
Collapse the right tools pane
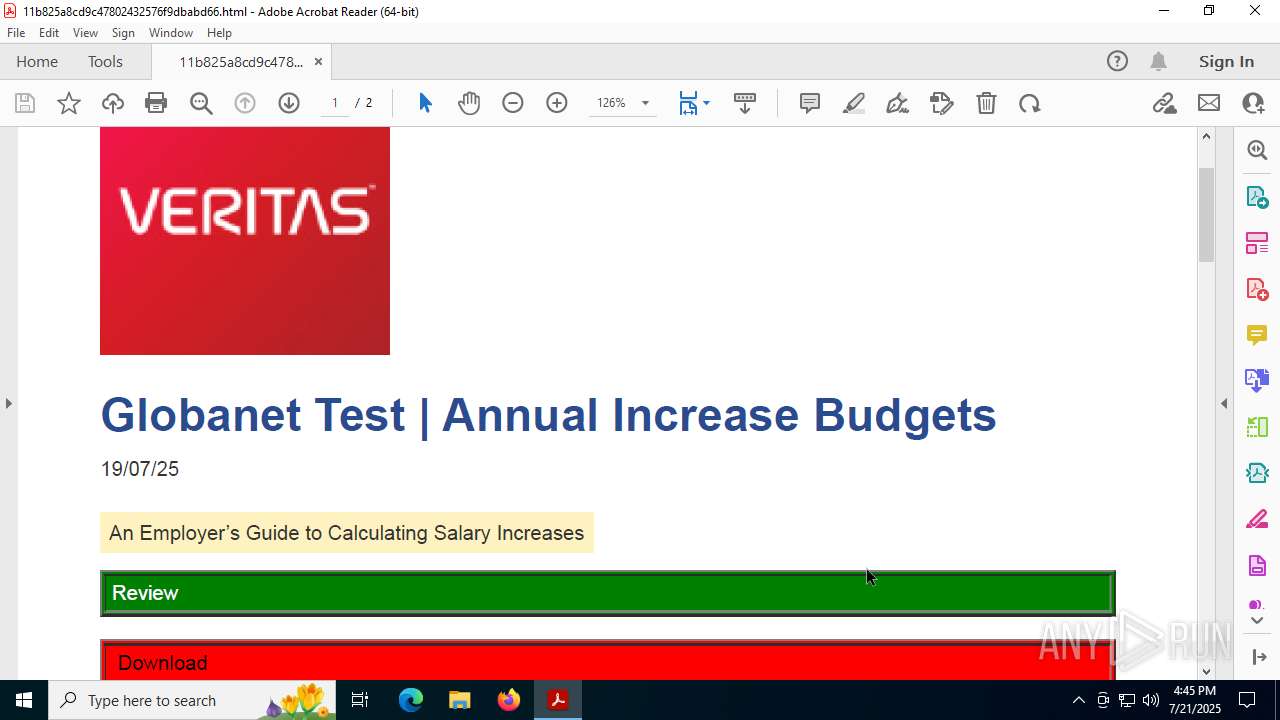coord(1258,657)
